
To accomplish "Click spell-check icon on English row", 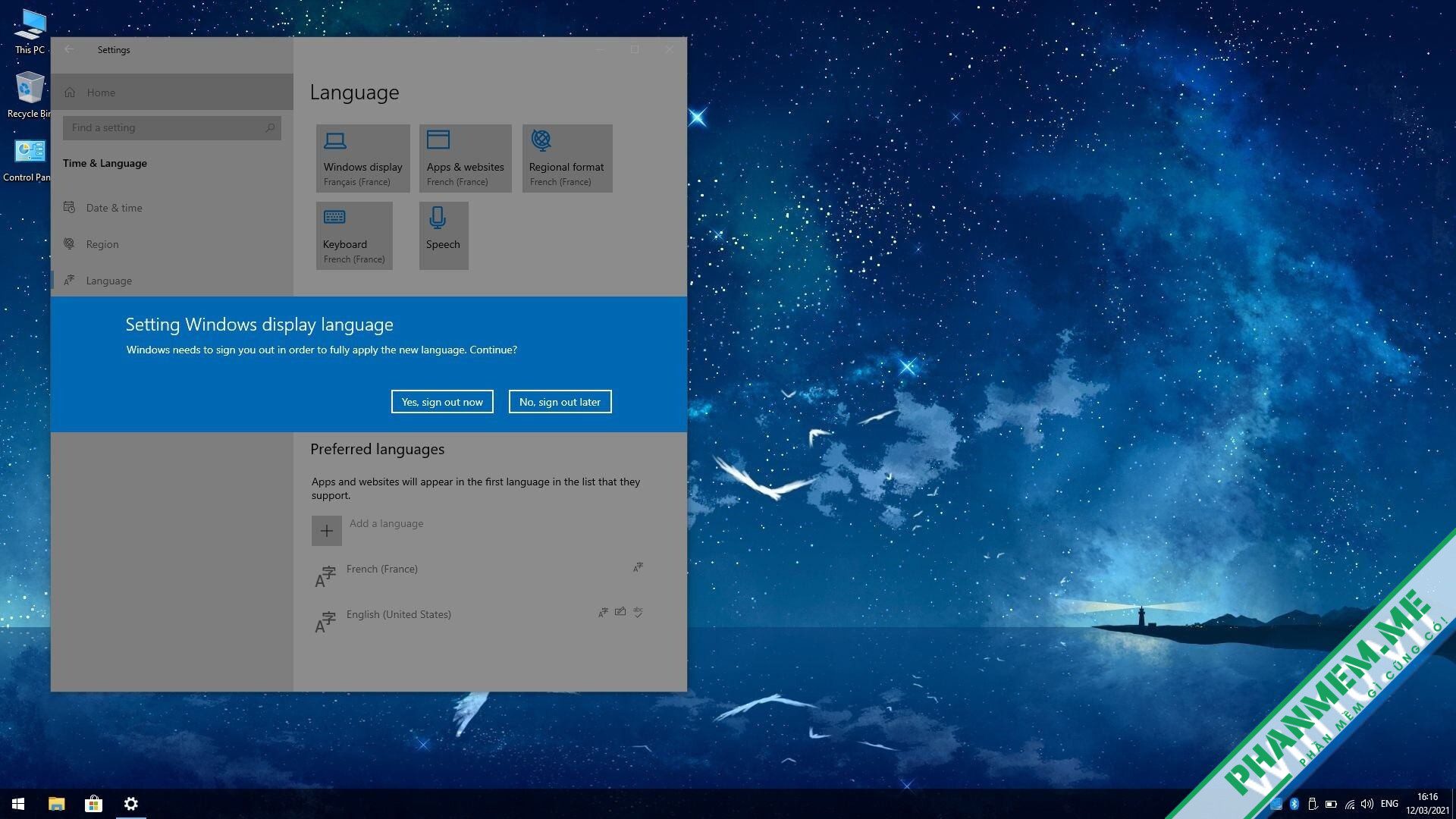I will (639, 612).
